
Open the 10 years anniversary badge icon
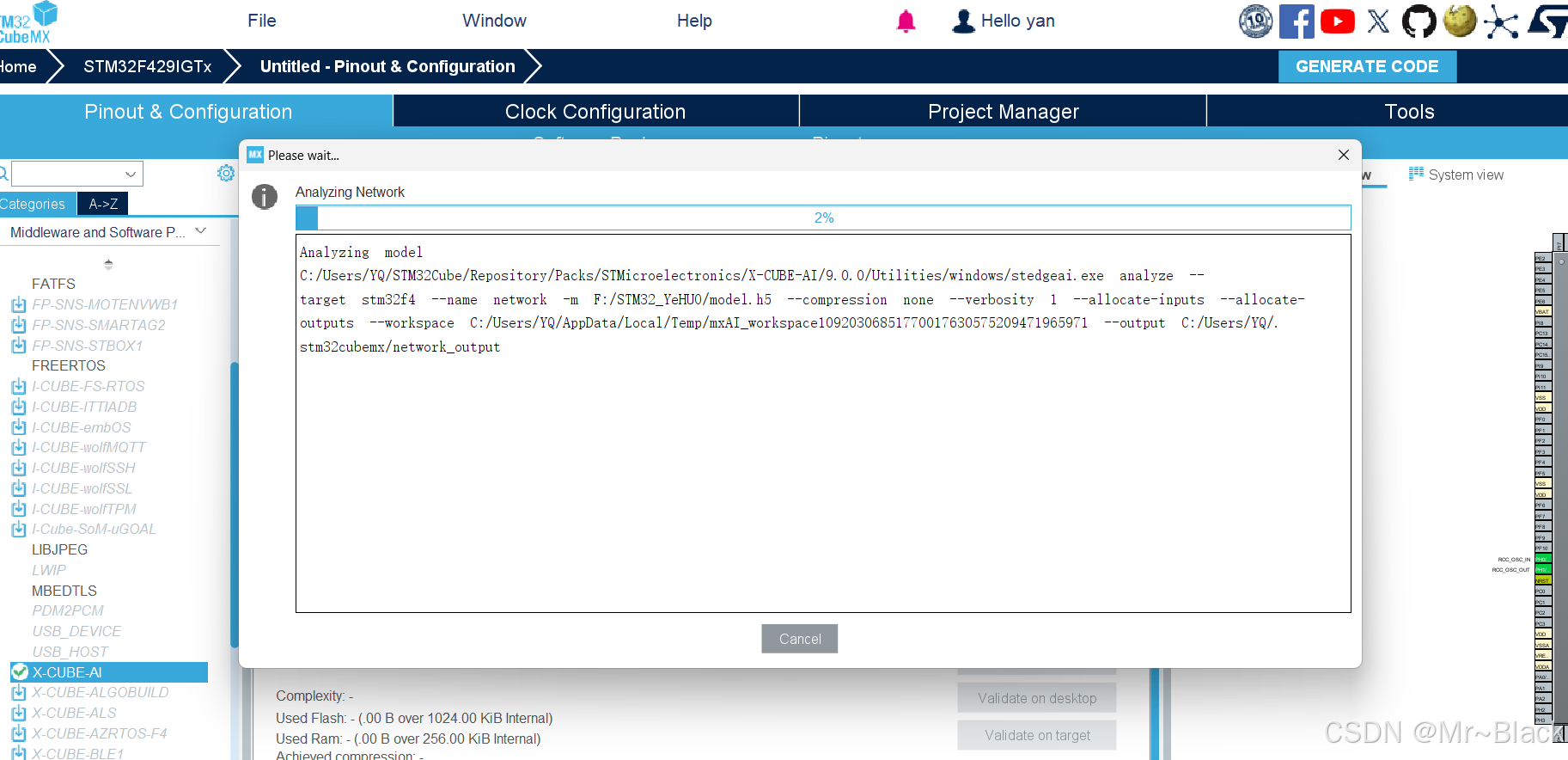click(x=1255, y=21)
